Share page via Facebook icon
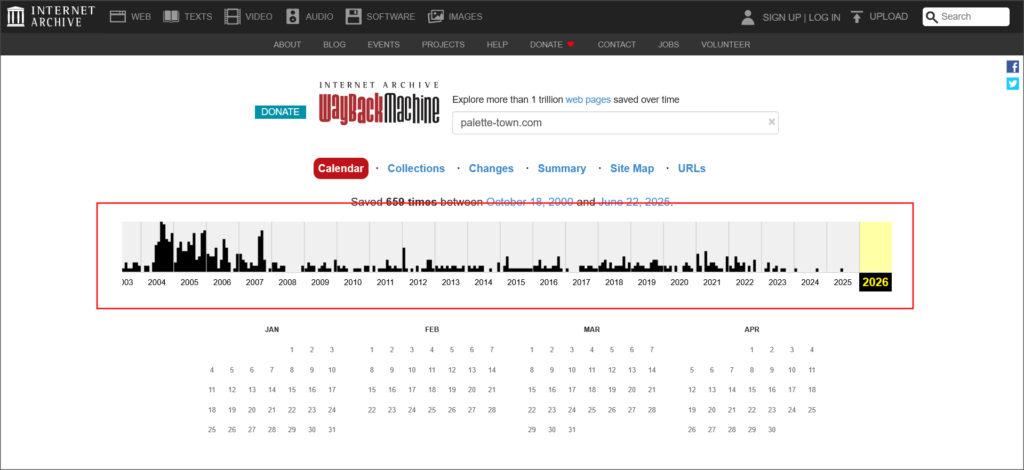This screenshot has width=1024, height=470. (x=1012, y=67)
